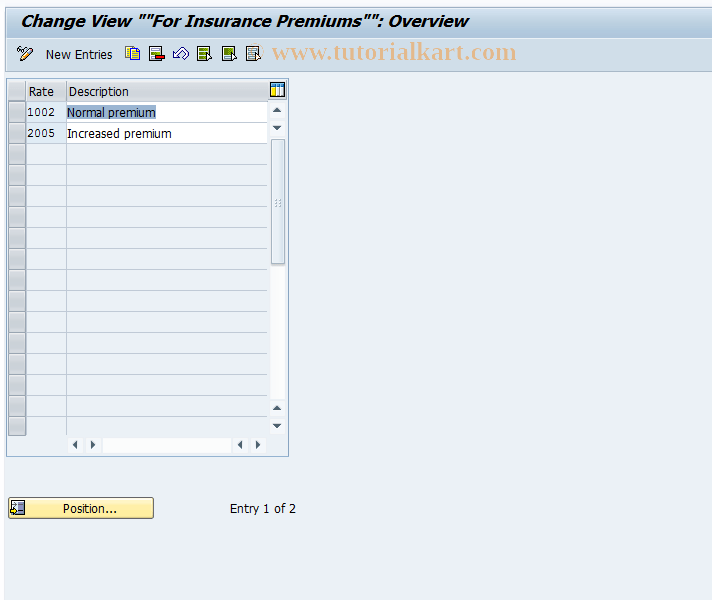Click the horizontal scrollbar track
This screenshot has width=712, height=600.
[x=167, y=445]
